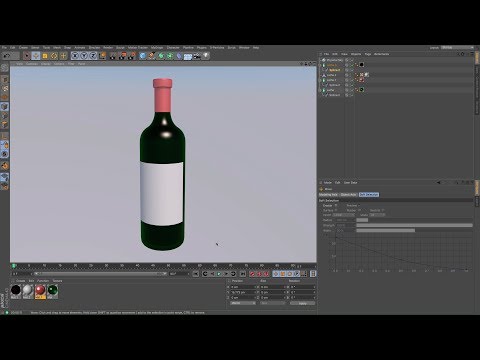Click the Enable Snap icon

(x=5, y=165)
